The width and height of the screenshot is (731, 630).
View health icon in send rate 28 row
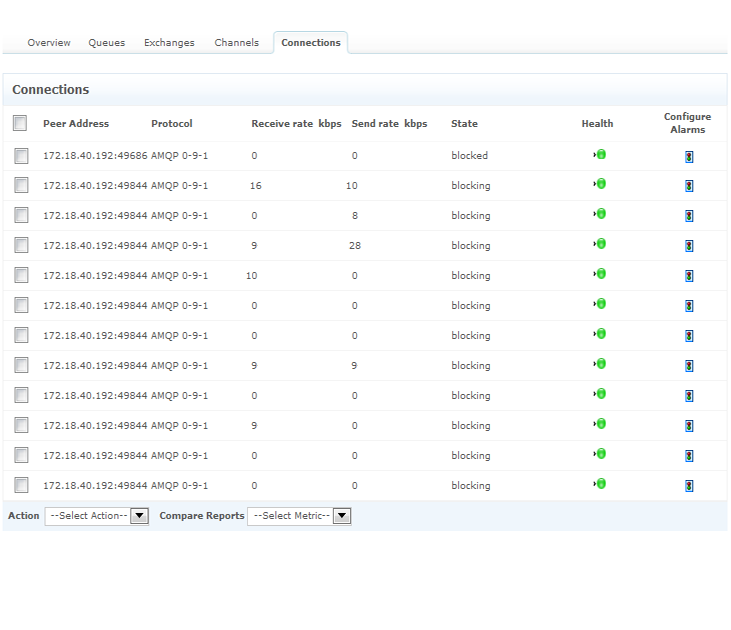coord(600,244)
